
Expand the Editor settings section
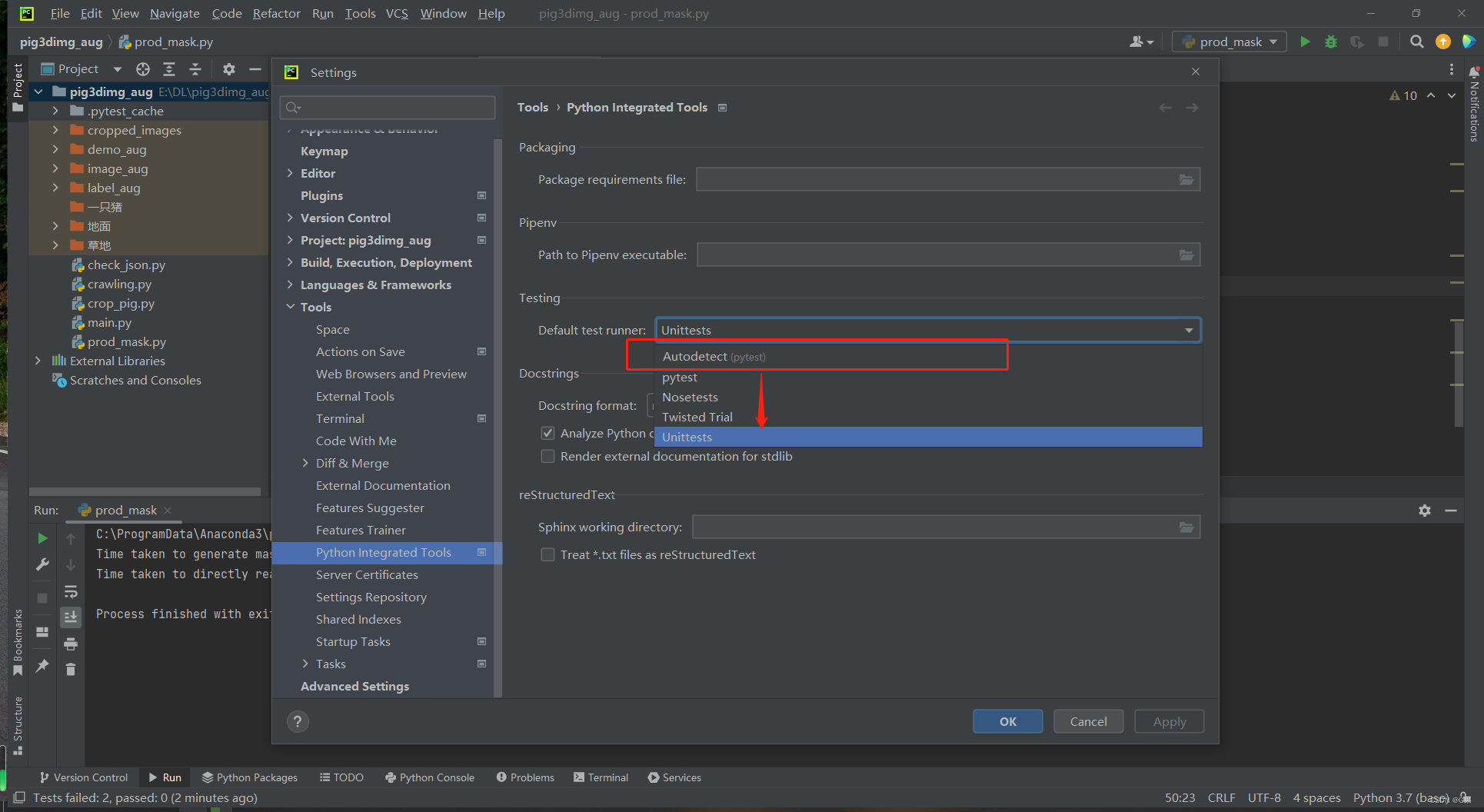click(x=290, y=173)
